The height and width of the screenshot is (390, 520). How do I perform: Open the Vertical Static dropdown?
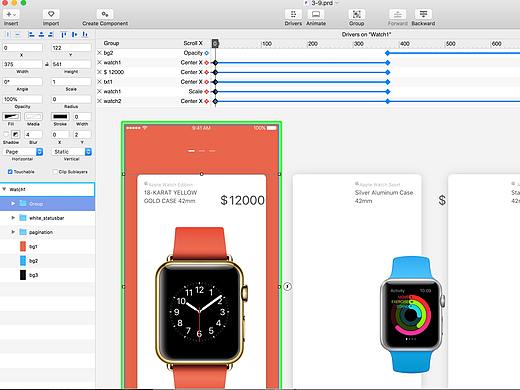coord(72,152)
